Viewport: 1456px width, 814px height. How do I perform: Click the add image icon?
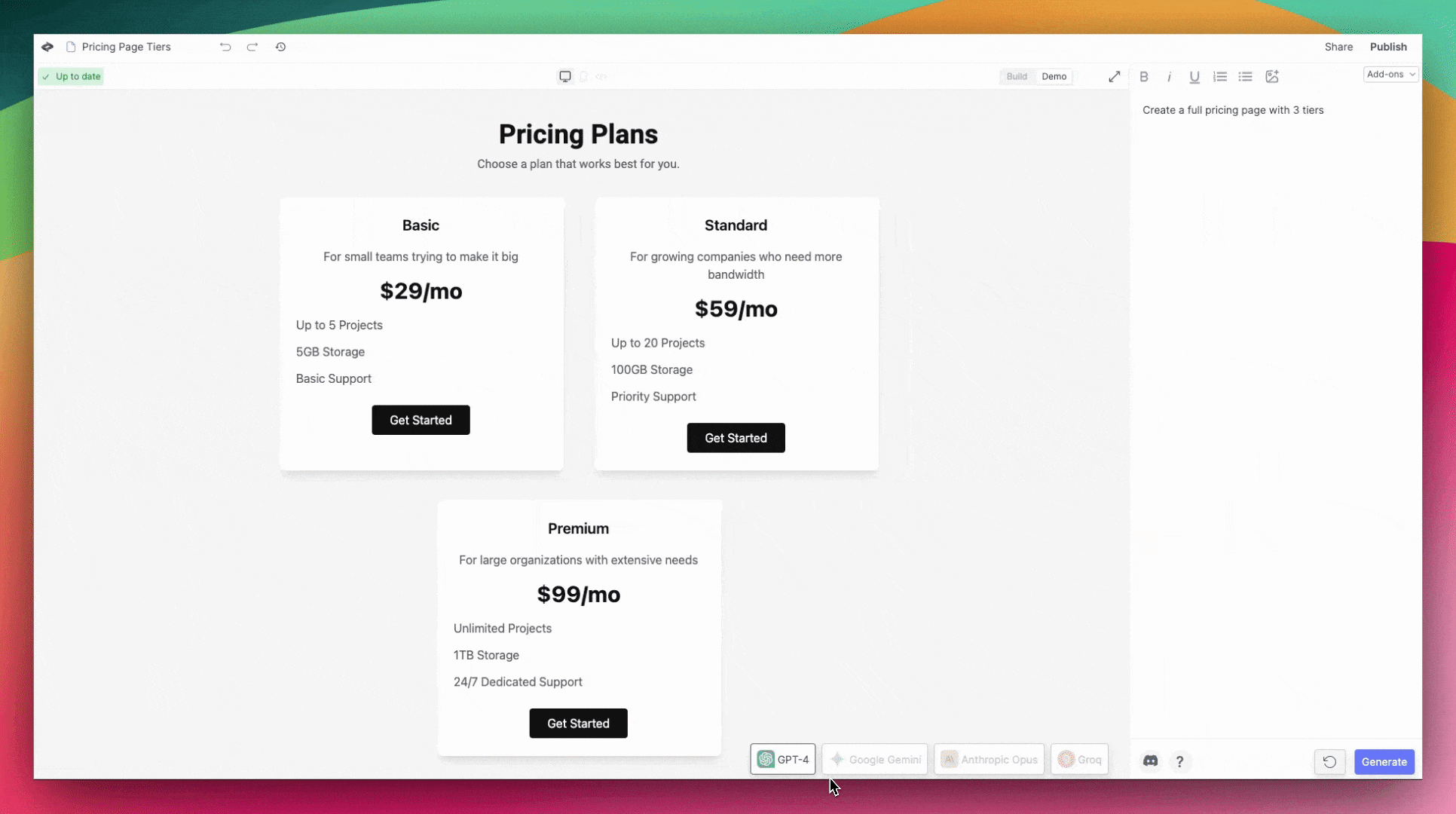pyautogui.click(x=1272, y=76)
